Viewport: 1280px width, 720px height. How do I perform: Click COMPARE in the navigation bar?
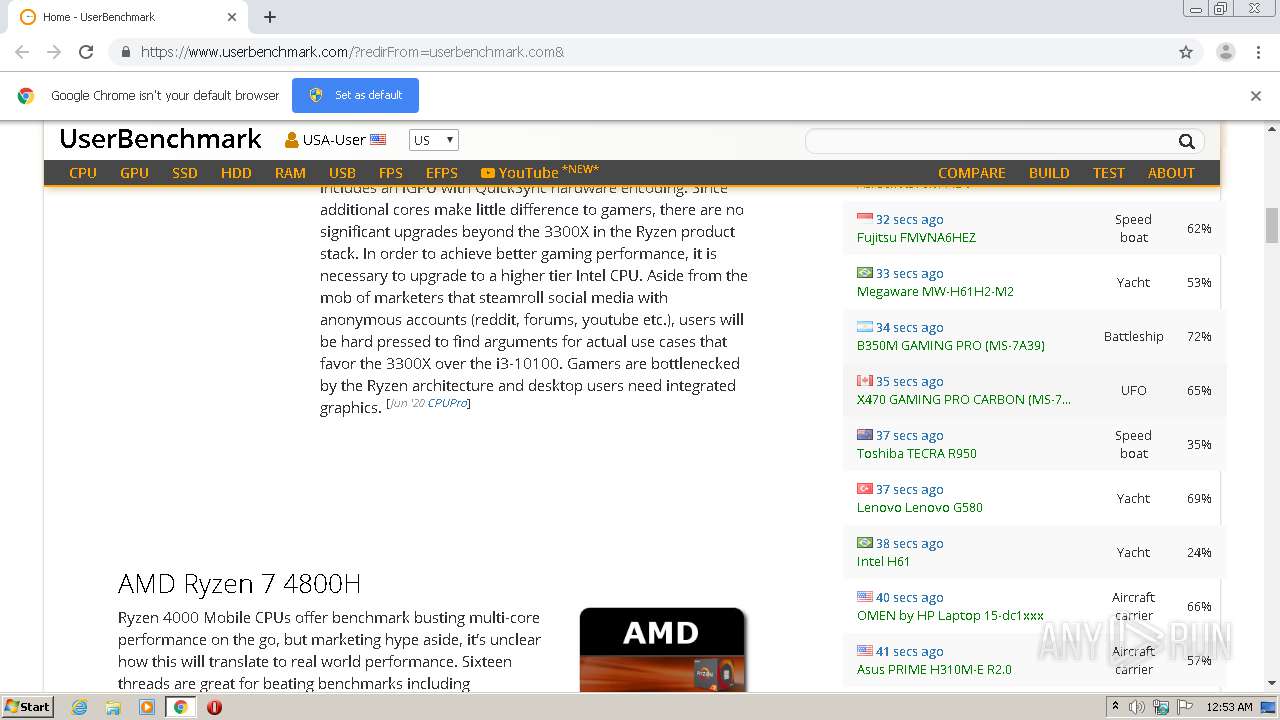click(971, 173)
